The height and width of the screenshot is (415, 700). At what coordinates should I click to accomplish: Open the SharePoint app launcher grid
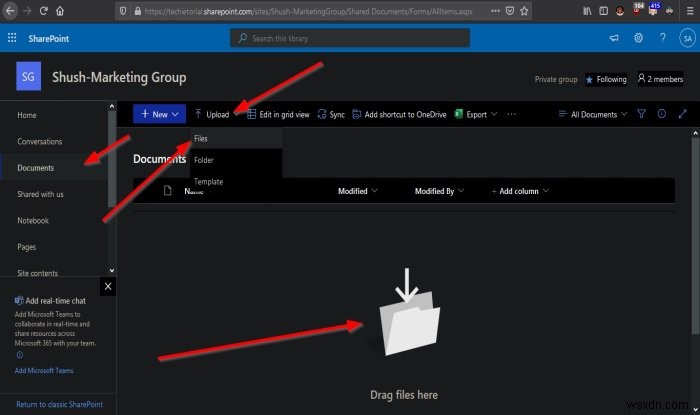click(x=12, y=38)
